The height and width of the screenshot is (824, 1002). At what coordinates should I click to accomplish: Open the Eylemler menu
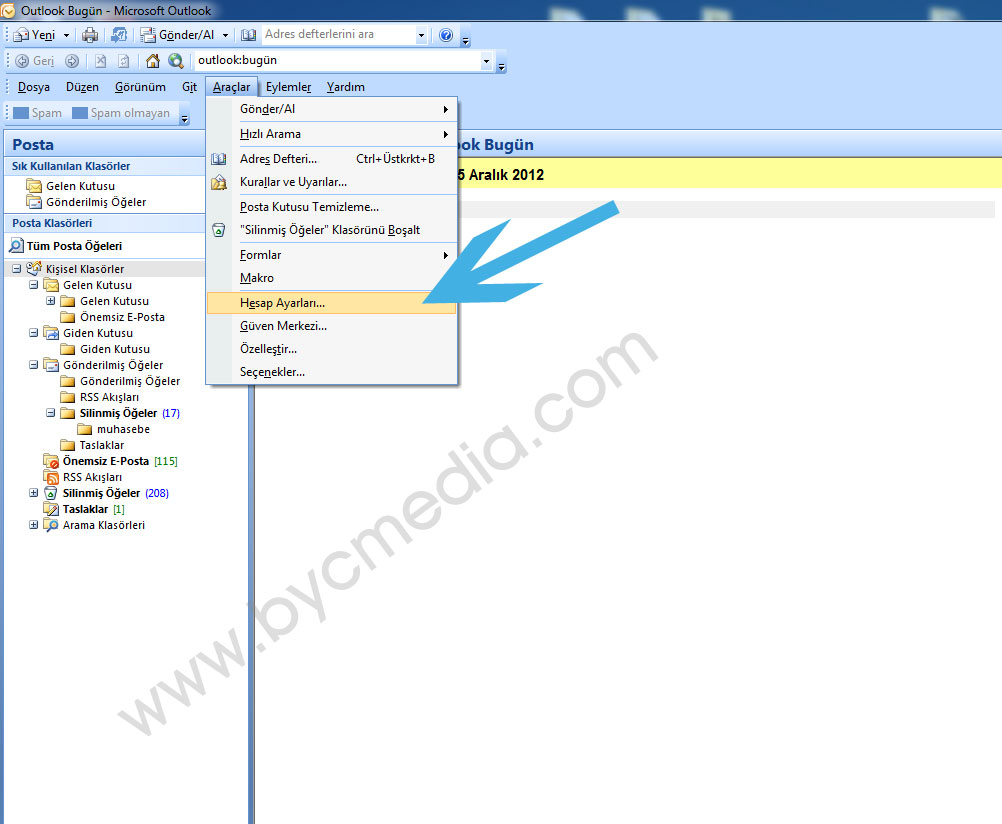coord(288,87)
